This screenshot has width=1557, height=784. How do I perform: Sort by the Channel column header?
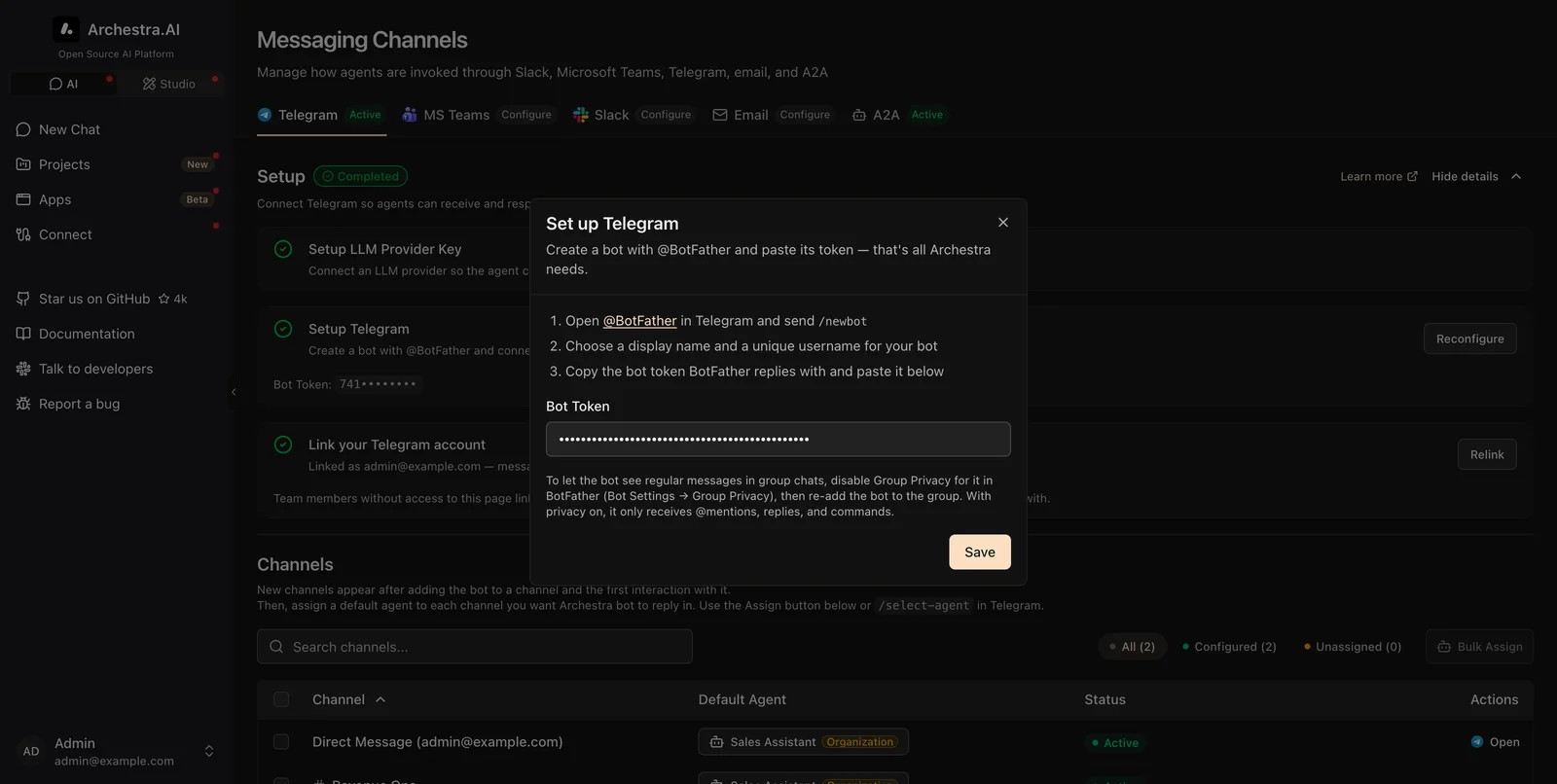coord(348,699)
